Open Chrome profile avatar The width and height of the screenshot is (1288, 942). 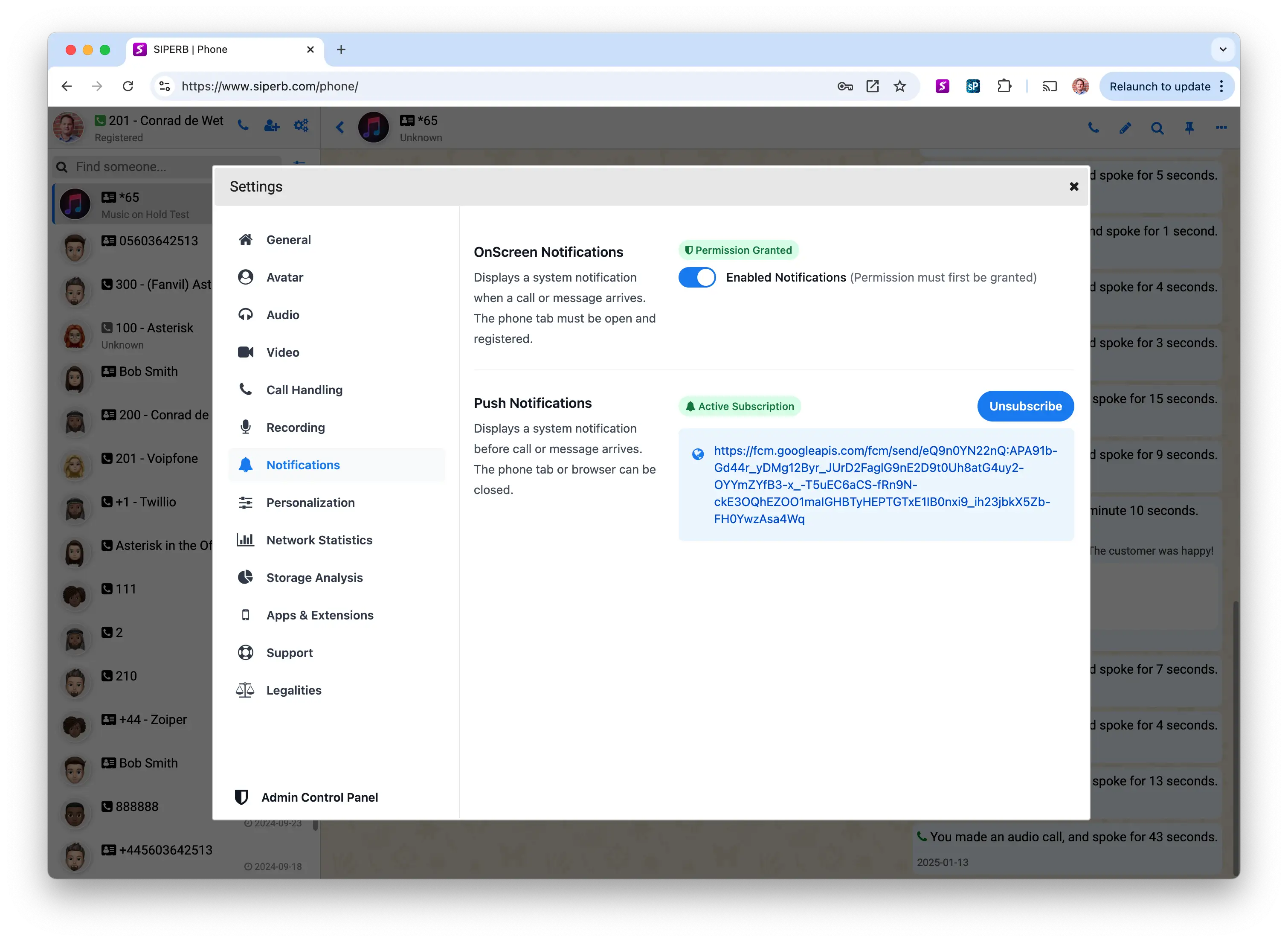(1080, 86)
